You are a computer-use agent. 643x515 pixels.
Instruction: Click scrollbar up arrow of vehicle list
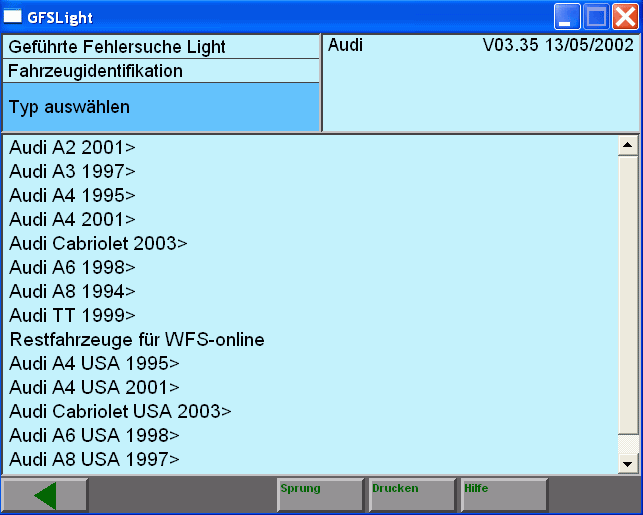click(x=627, y=145)
